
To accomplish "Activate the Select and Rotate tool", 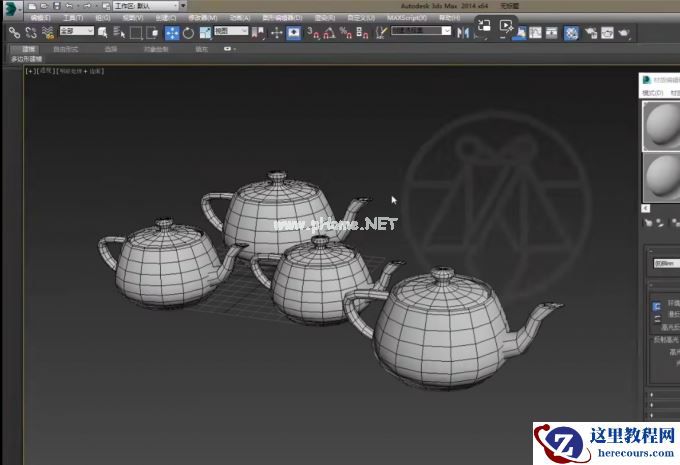I will click(188, 33).
